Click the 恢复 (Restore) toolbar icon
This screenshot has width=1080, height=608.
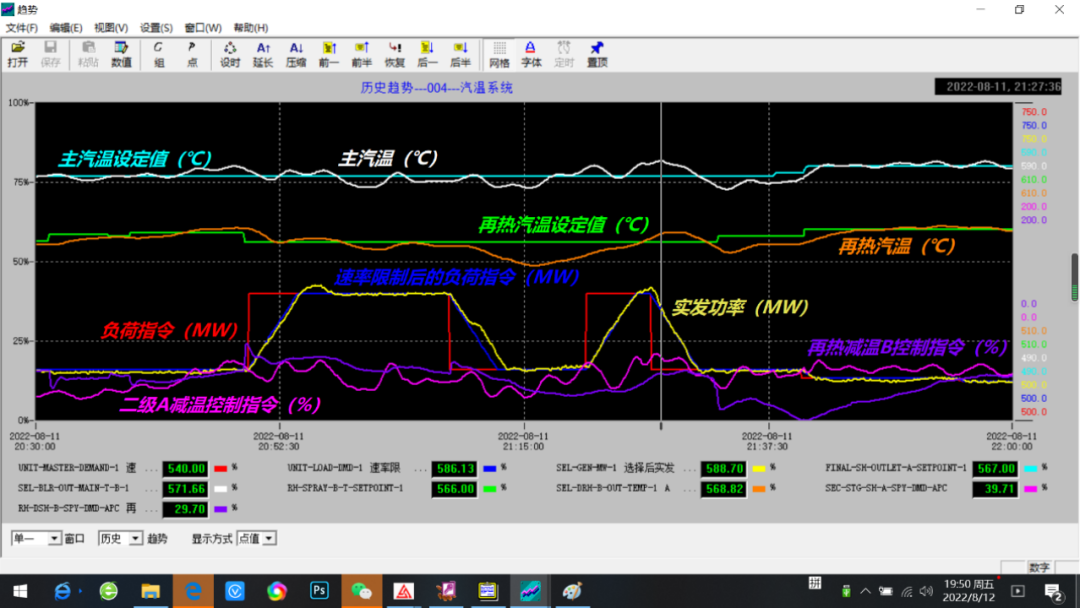pyautogui.click(x=395, y=54)
